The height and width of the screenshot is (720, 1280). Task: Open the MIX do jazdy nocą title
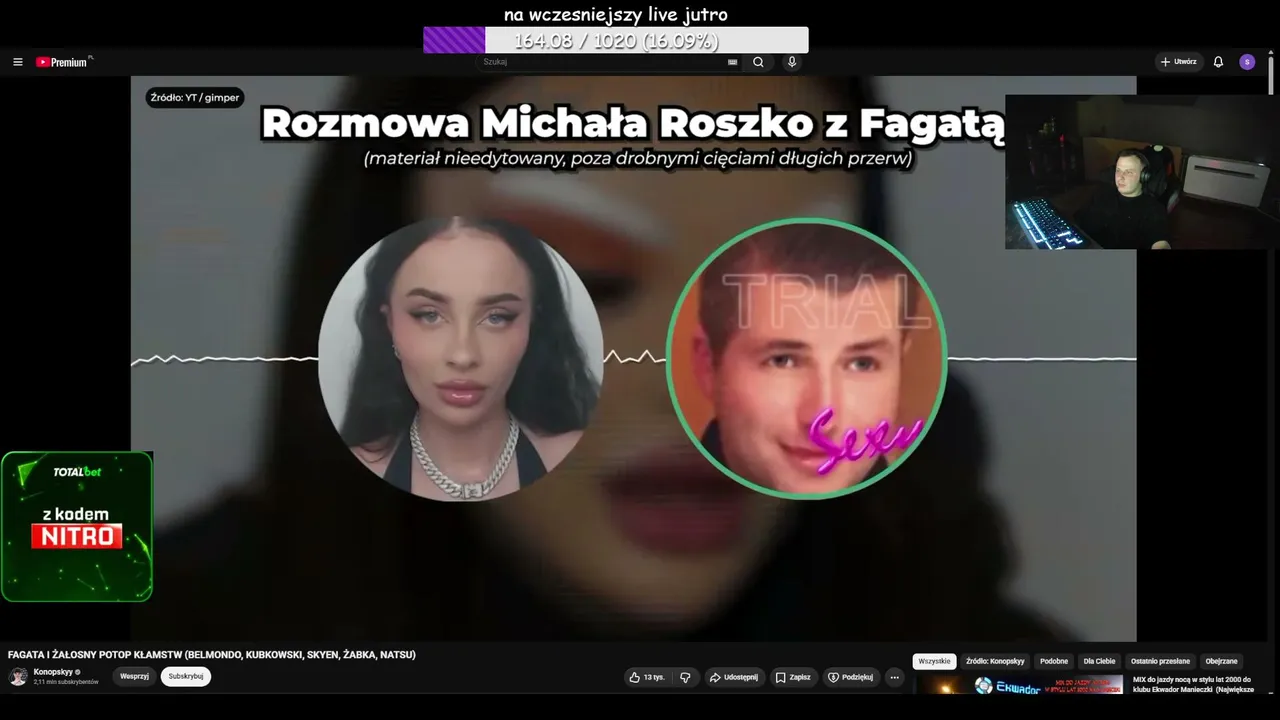(x=1191, y=684)
